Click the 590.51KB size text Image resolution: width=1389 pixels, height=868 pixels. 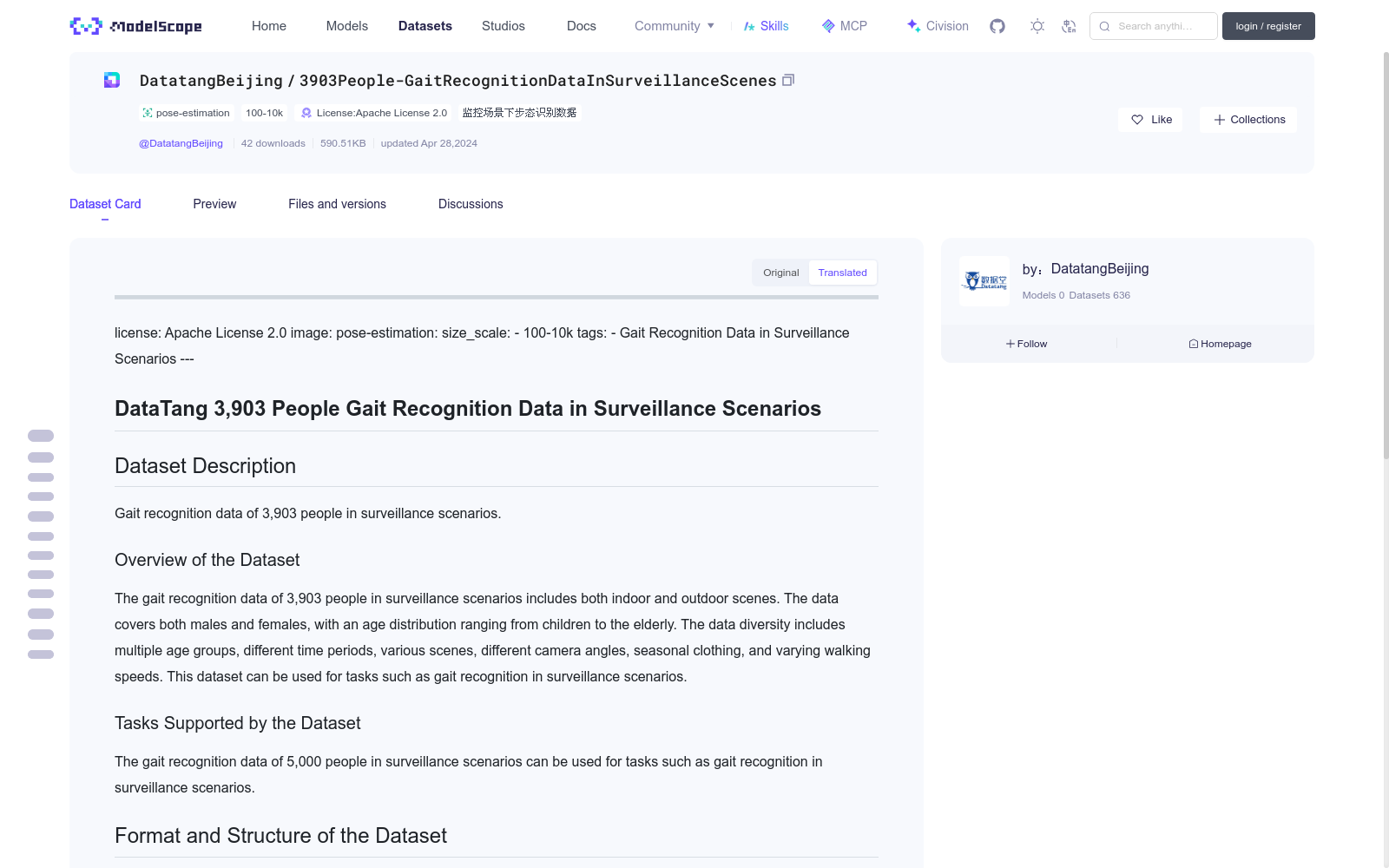(x=343, y=143)
